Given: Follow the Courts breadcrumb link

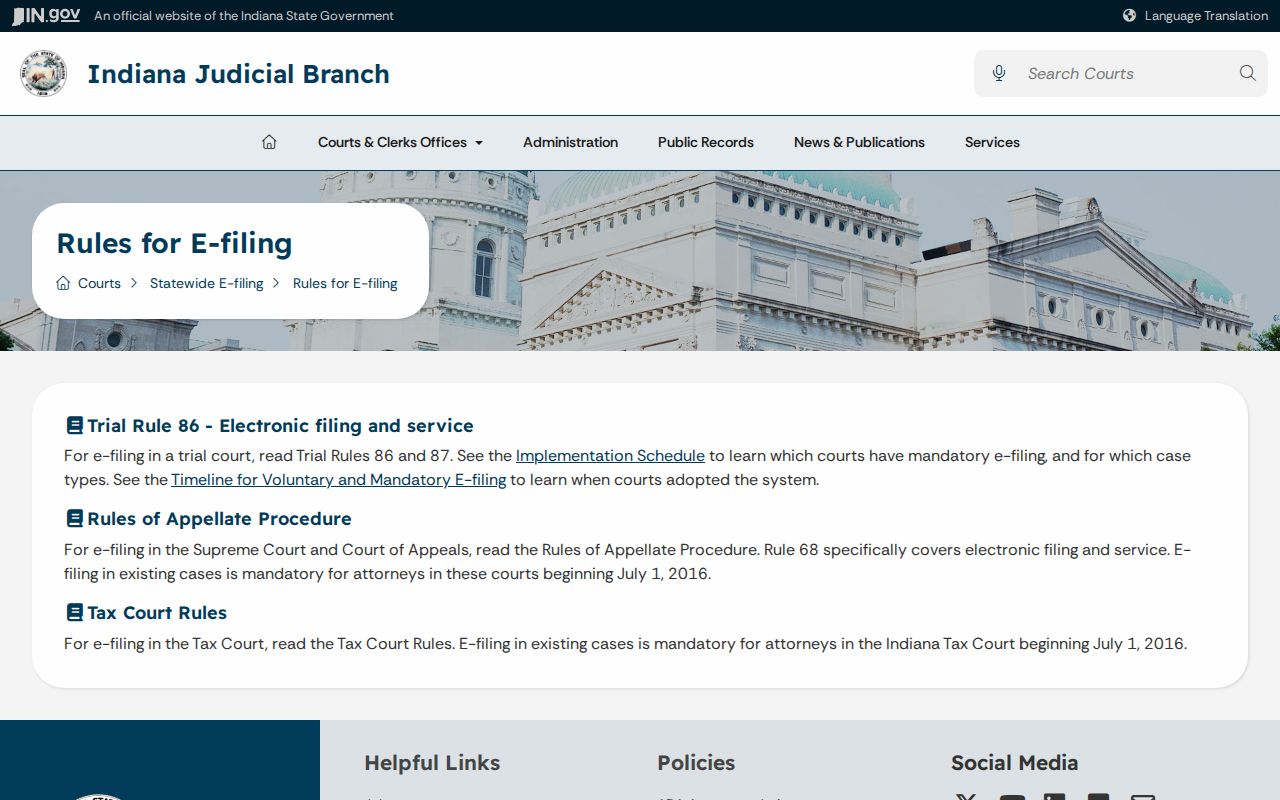Looking at the screenshot, I should tap(99, 283).
